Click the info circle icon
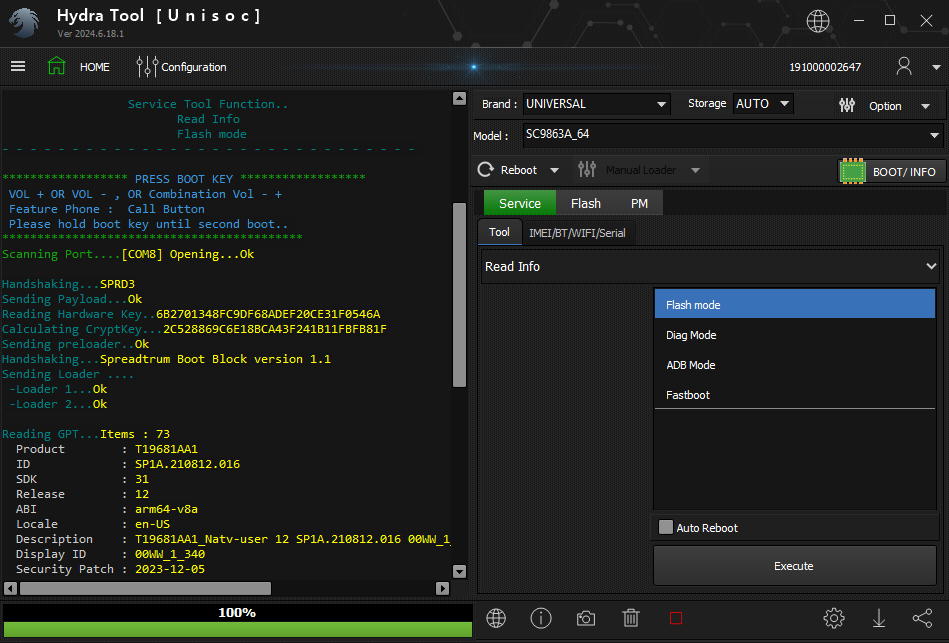949x643 pixels. 541,618
